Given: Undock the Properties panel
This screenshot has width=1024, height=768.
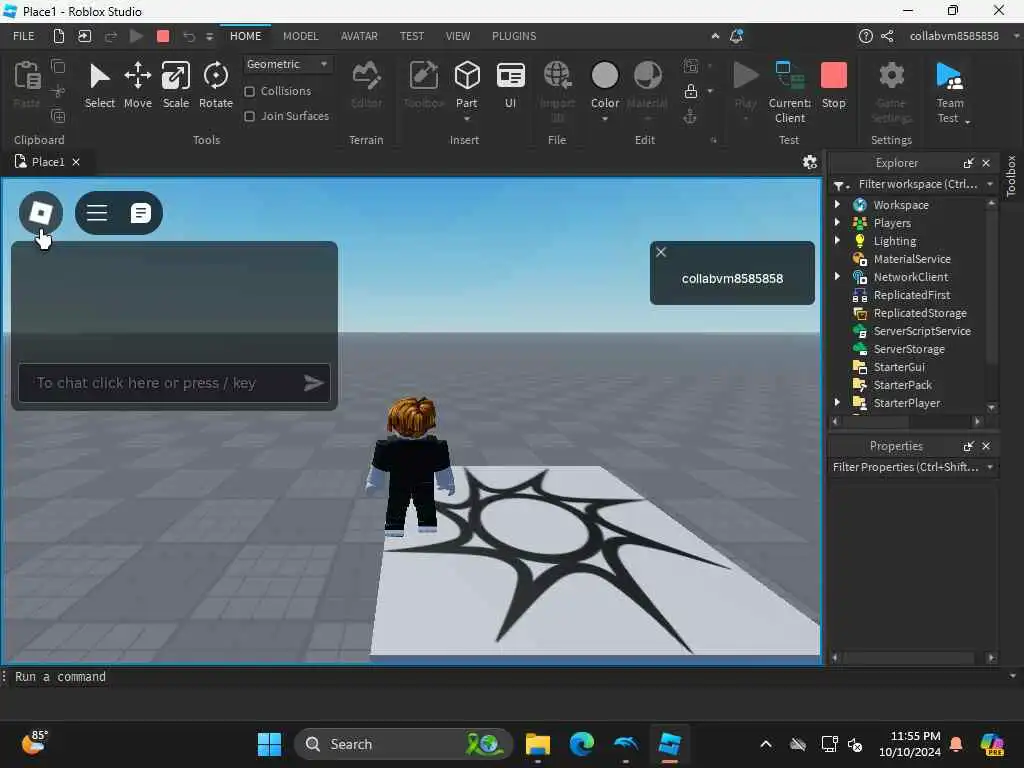Looking at the screenshot, I should point(968,446).
